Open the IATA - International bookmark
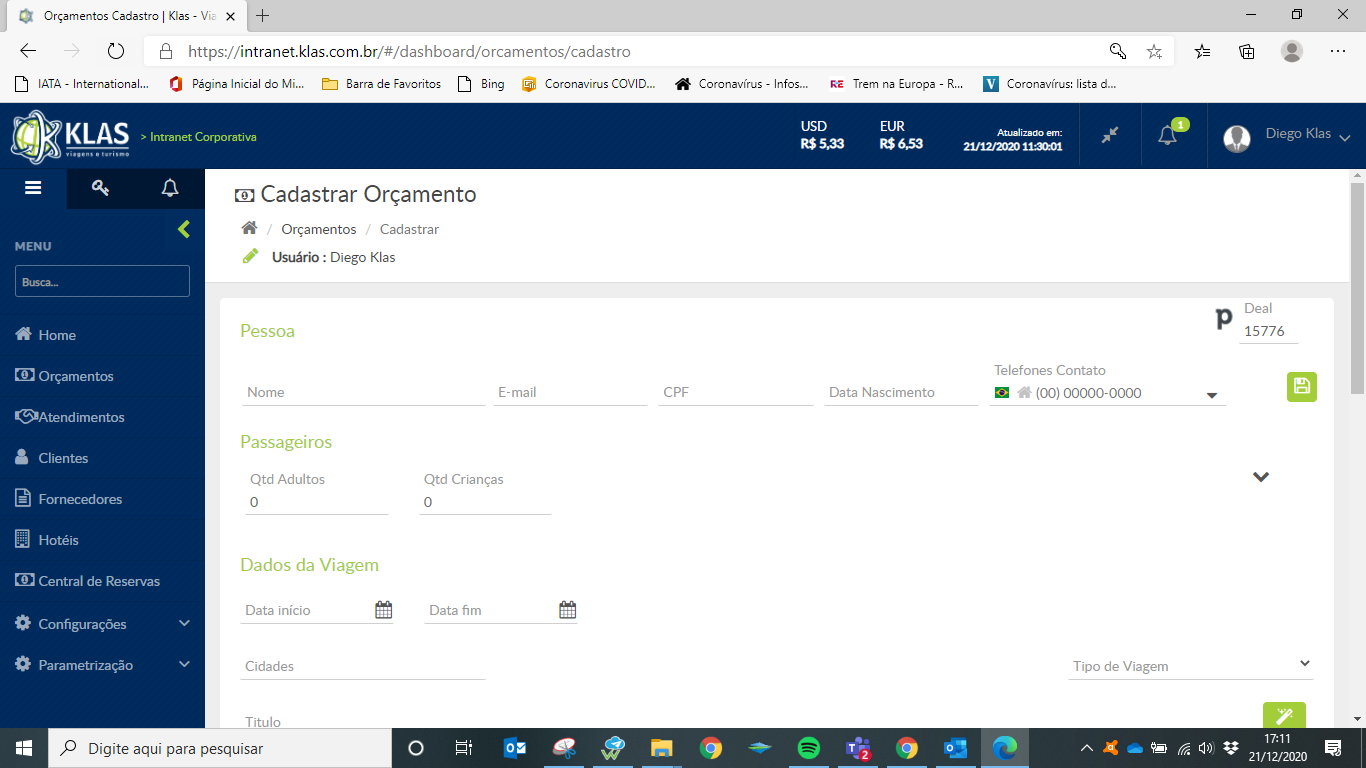The image size is (1366, 768). [x=82, y=84]
